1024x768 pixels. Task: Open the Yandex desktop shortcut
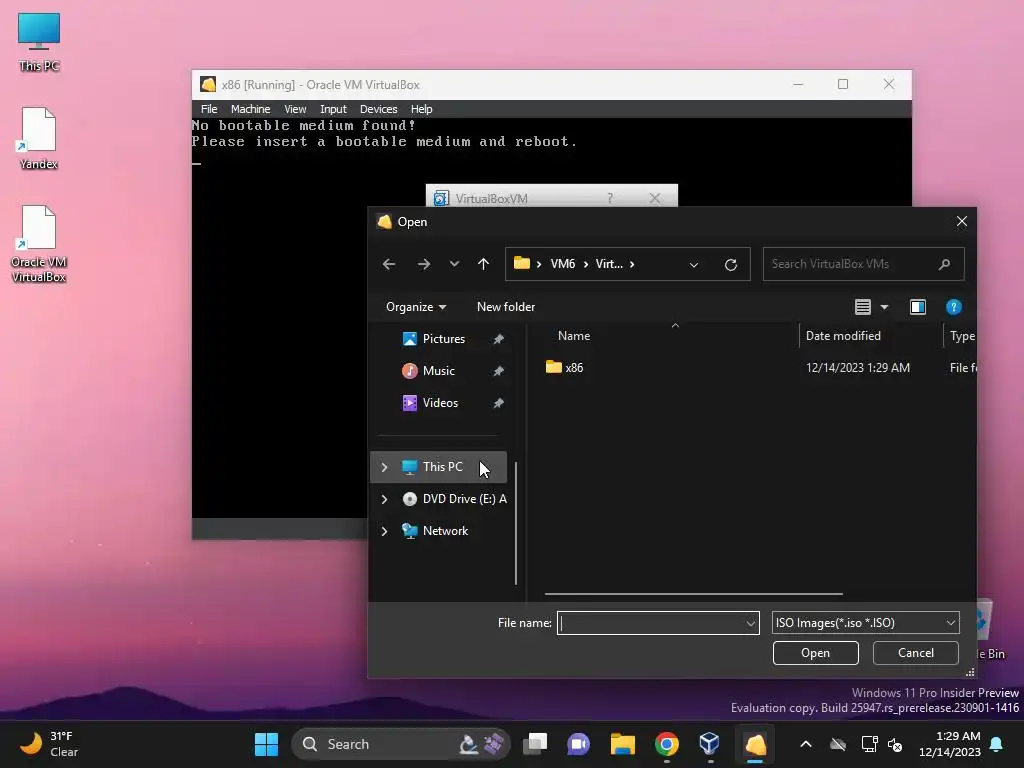[39, 138]
